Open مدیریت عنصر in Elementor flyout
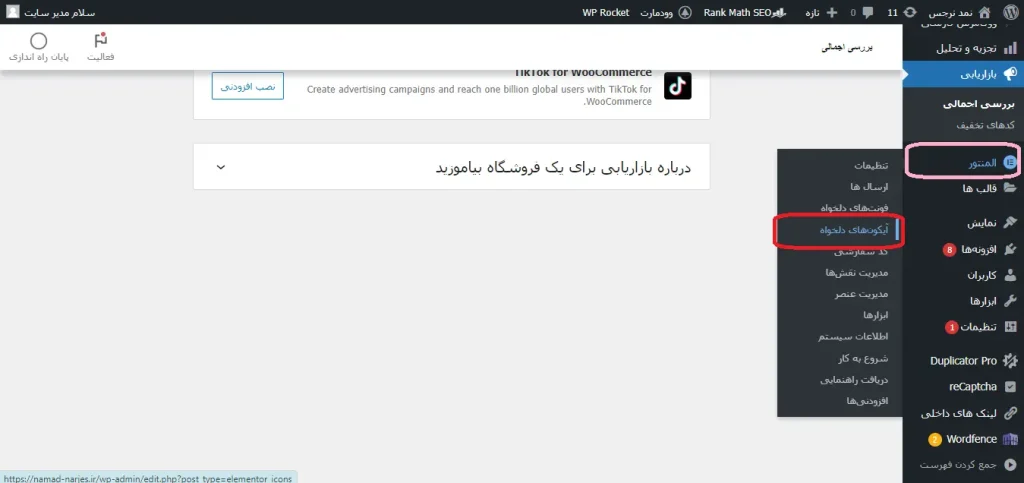Image resolution: width=1024 pixels, height=483 pixels. [861, 294]
